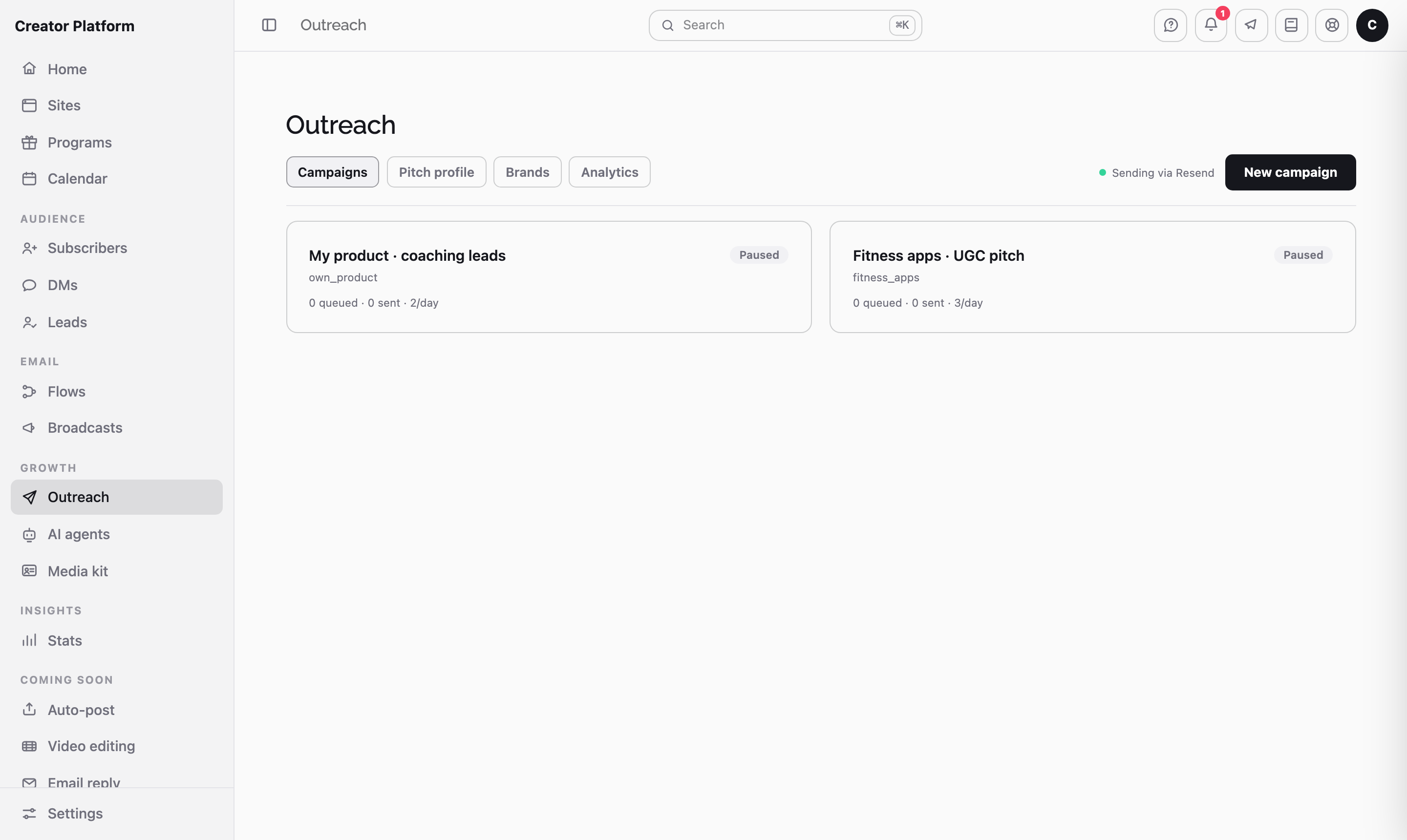Select the Outreach sidebar item

(117, 497)
